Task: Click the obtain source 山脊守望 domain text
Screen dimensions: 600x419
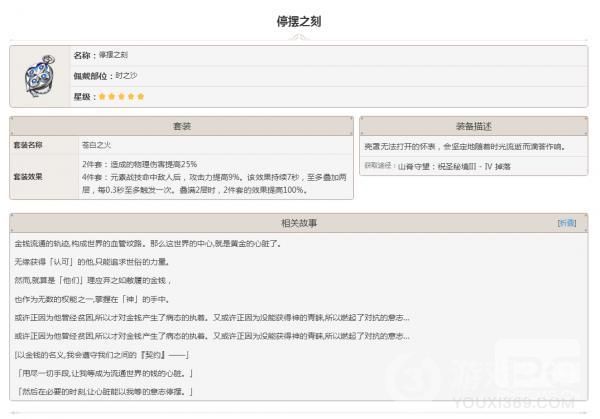Action: [454, 166]
